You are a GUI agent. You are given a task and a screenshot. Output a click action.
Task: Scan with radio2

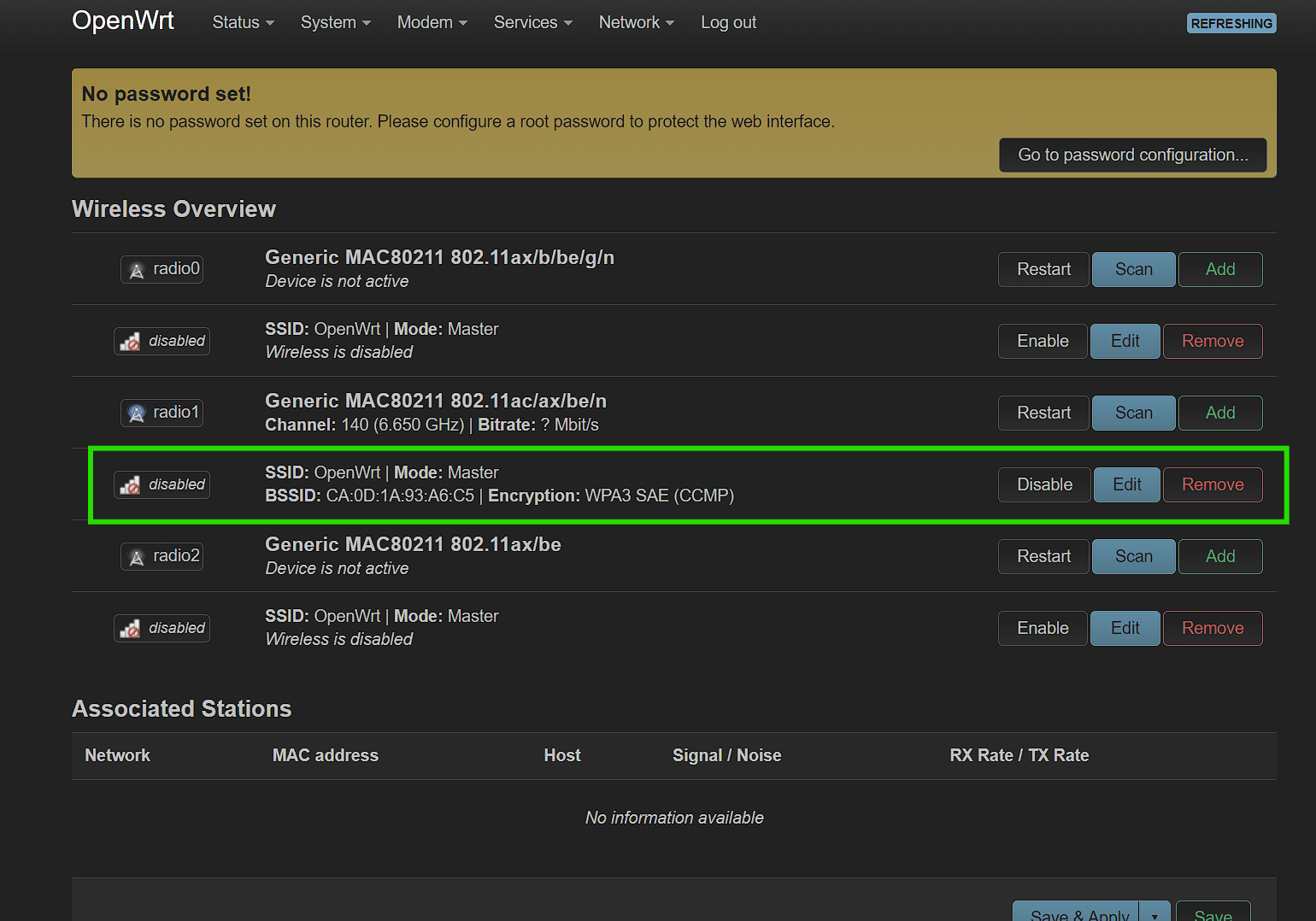click(x=1133, y=556)
